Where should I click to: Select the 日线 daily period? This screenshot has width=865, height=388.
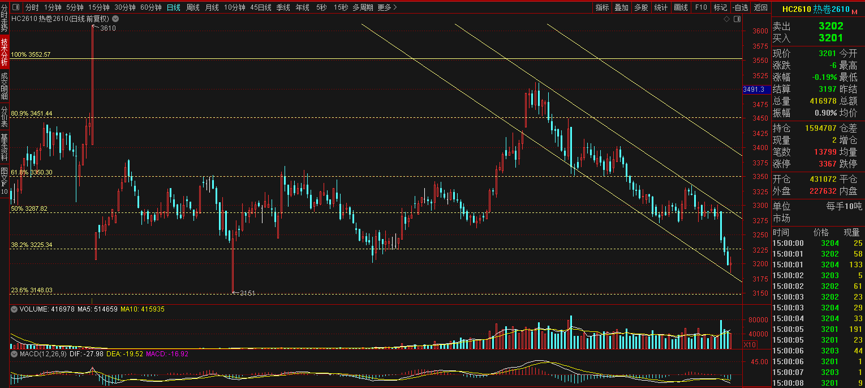[x=173, y=8]
